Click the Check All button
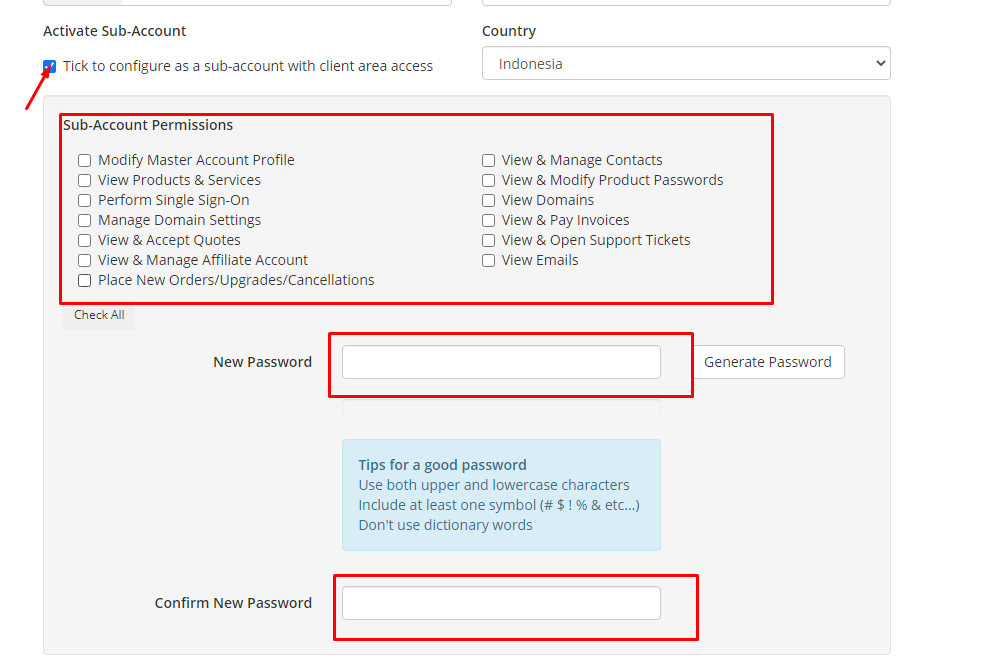Viewport: 991px width, 667px height. pyautogui.click(x=99, y=315)
